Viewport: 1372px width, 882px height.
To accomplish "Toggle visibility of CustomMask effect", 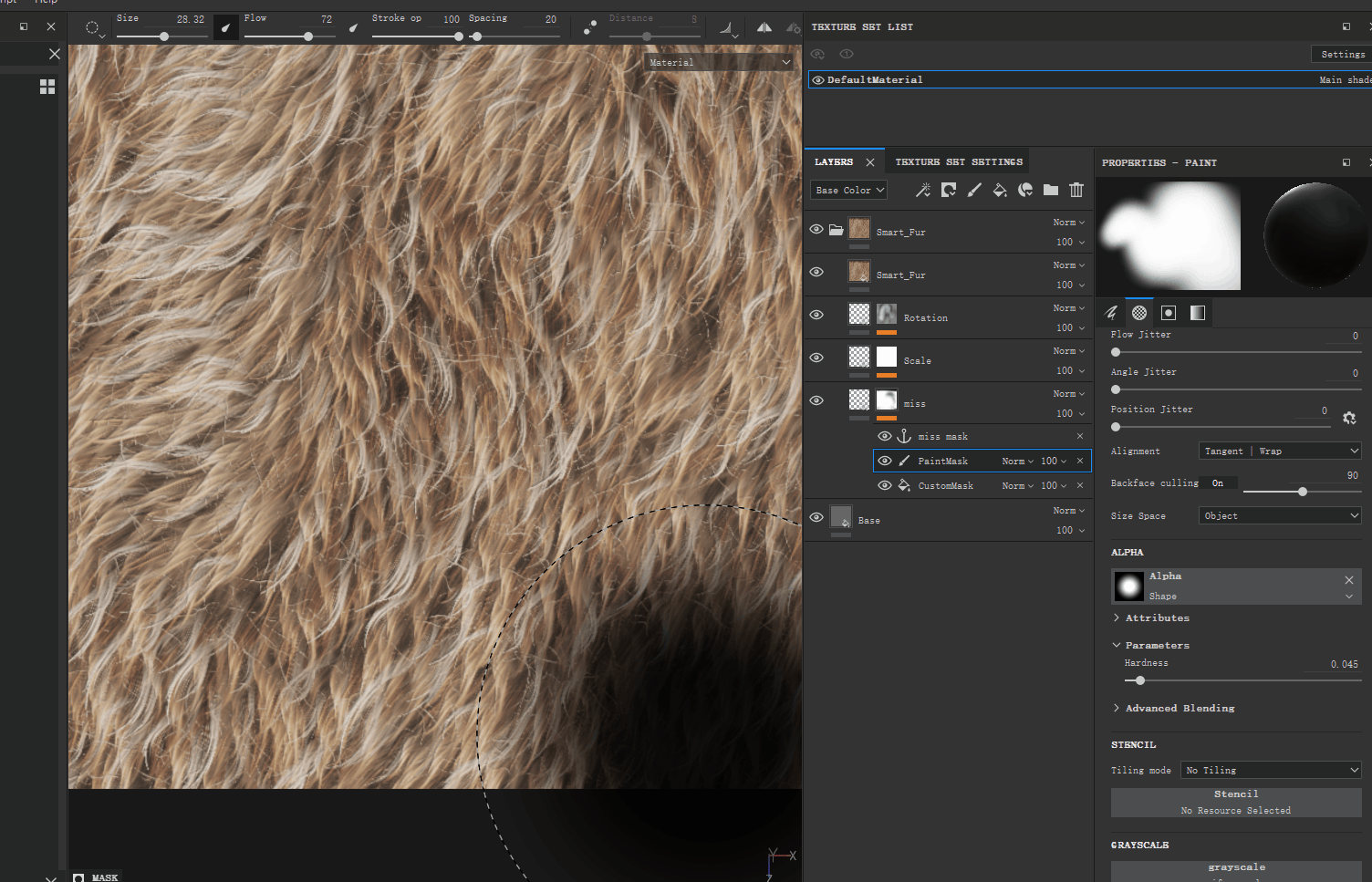I will tap(884, 485).
